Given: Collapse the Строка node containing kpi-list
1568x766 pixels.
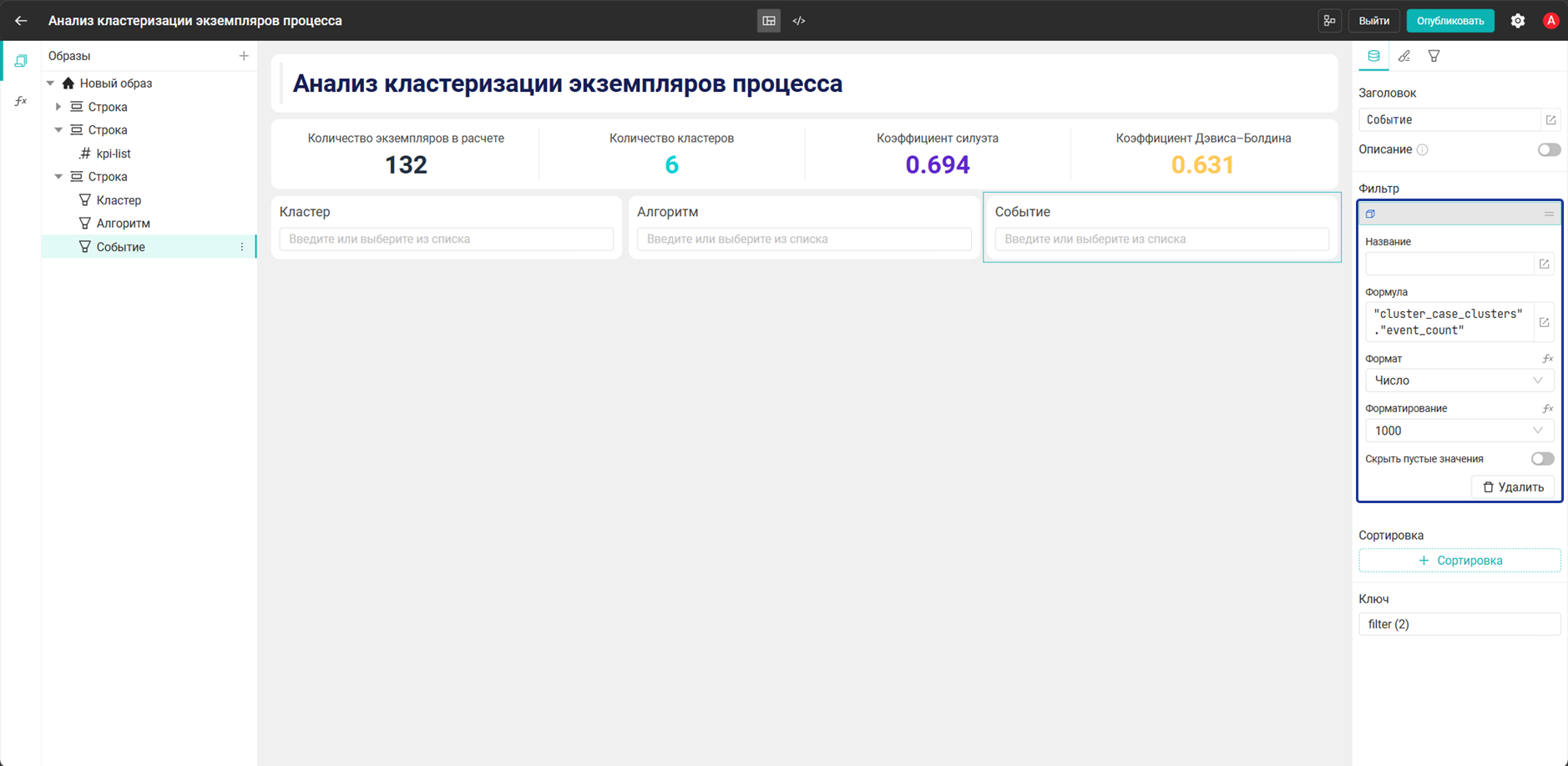Looking at the screenshot, I should 58,130.
